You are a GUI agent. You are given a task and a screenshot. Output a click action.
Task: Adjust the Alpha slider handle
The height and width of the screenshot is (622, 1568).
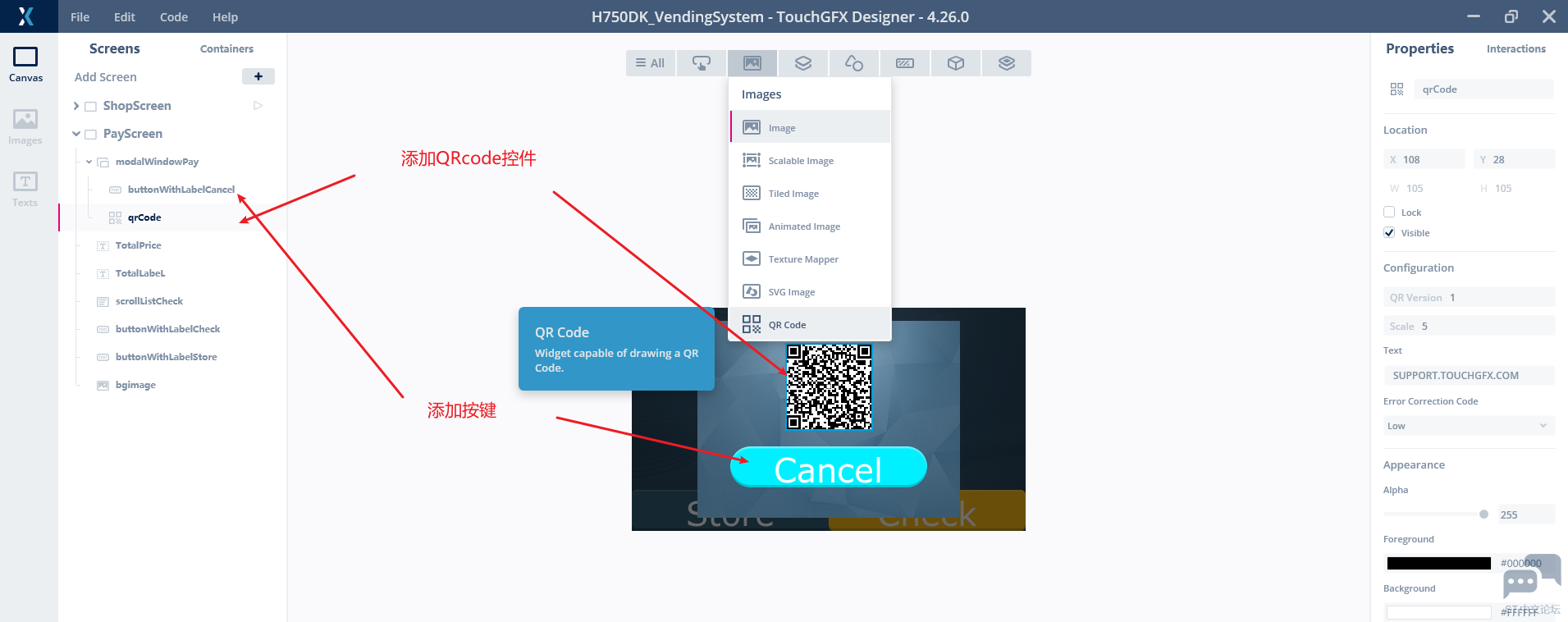1483,515
